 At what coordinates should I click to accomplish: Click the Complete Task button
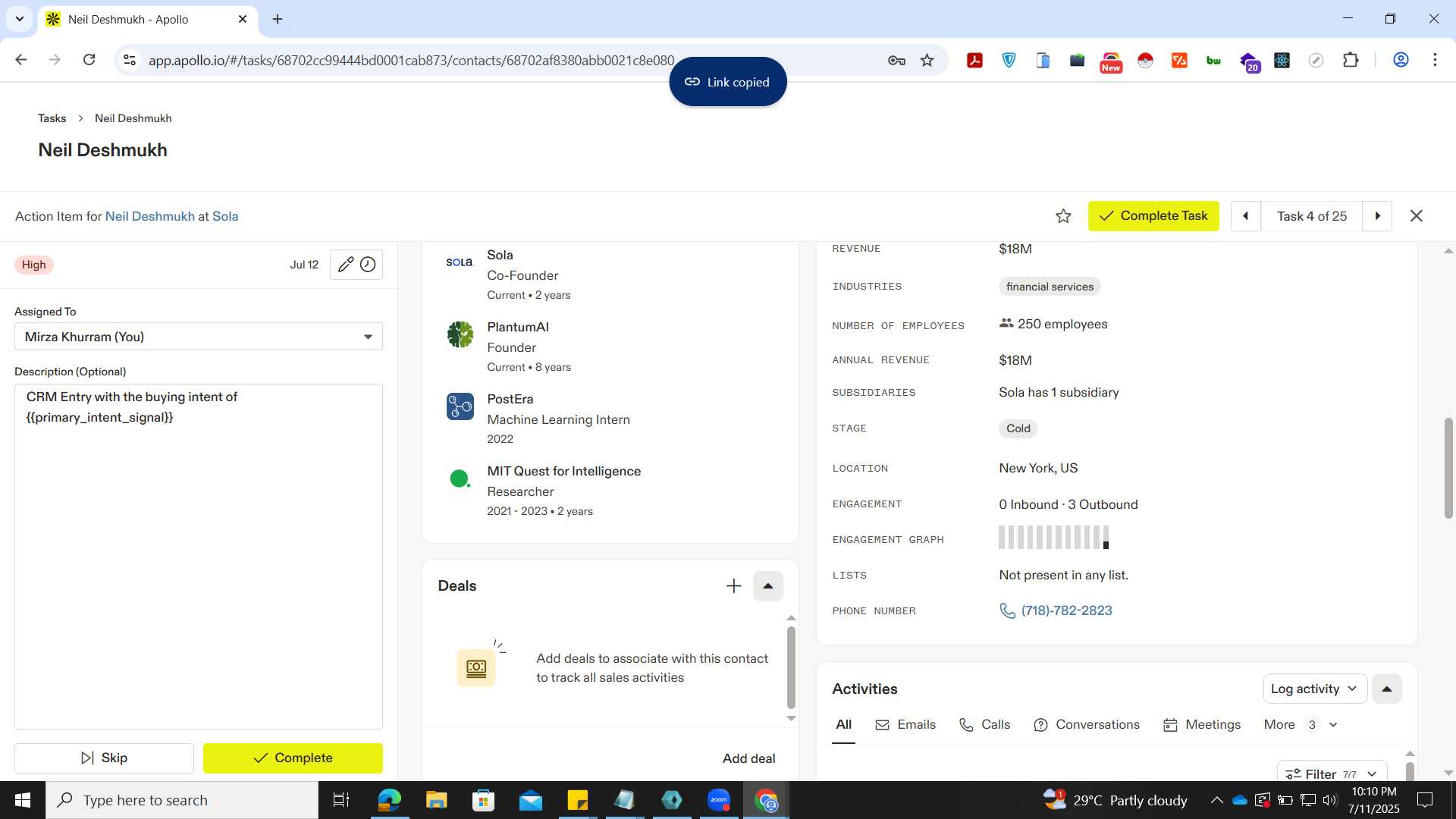(x=1153, y=216)
